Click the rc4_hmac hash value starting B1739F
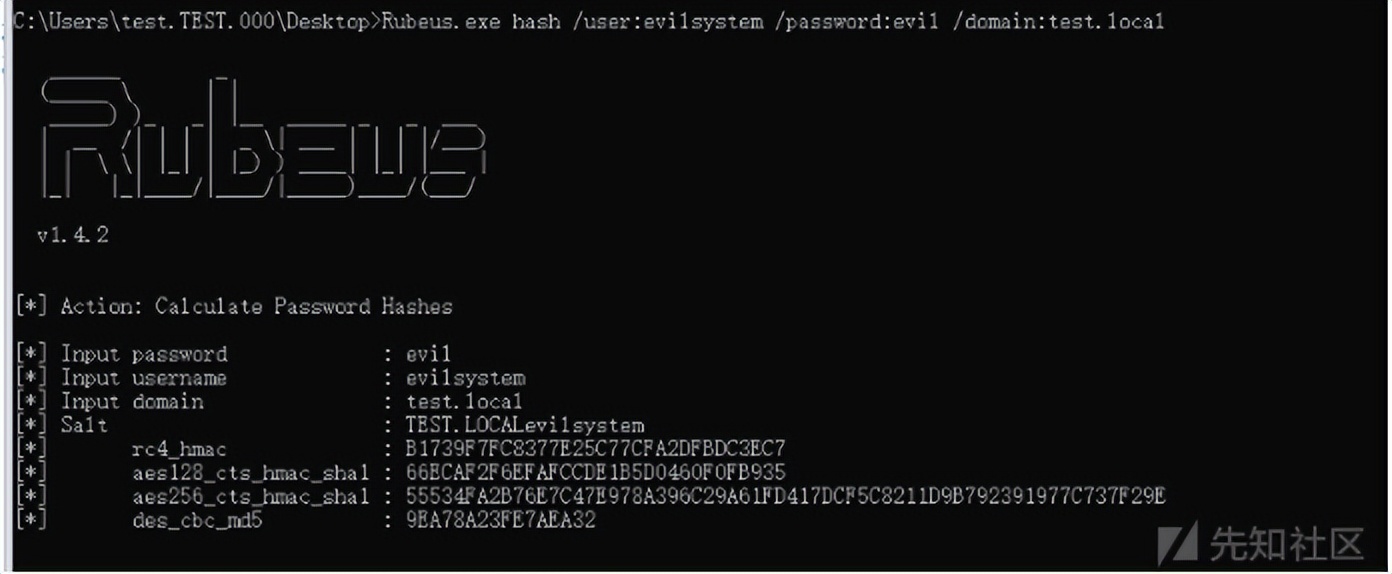Screen dimensions: 1392x574 [596, 449]
